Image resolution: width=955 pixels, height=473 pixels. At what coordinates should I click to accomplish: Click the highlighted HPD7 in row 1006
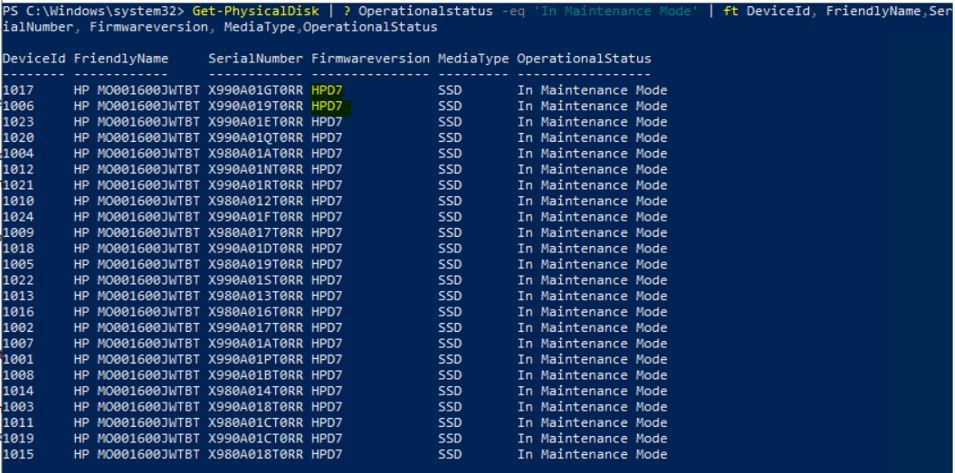(x=327, y=106)
